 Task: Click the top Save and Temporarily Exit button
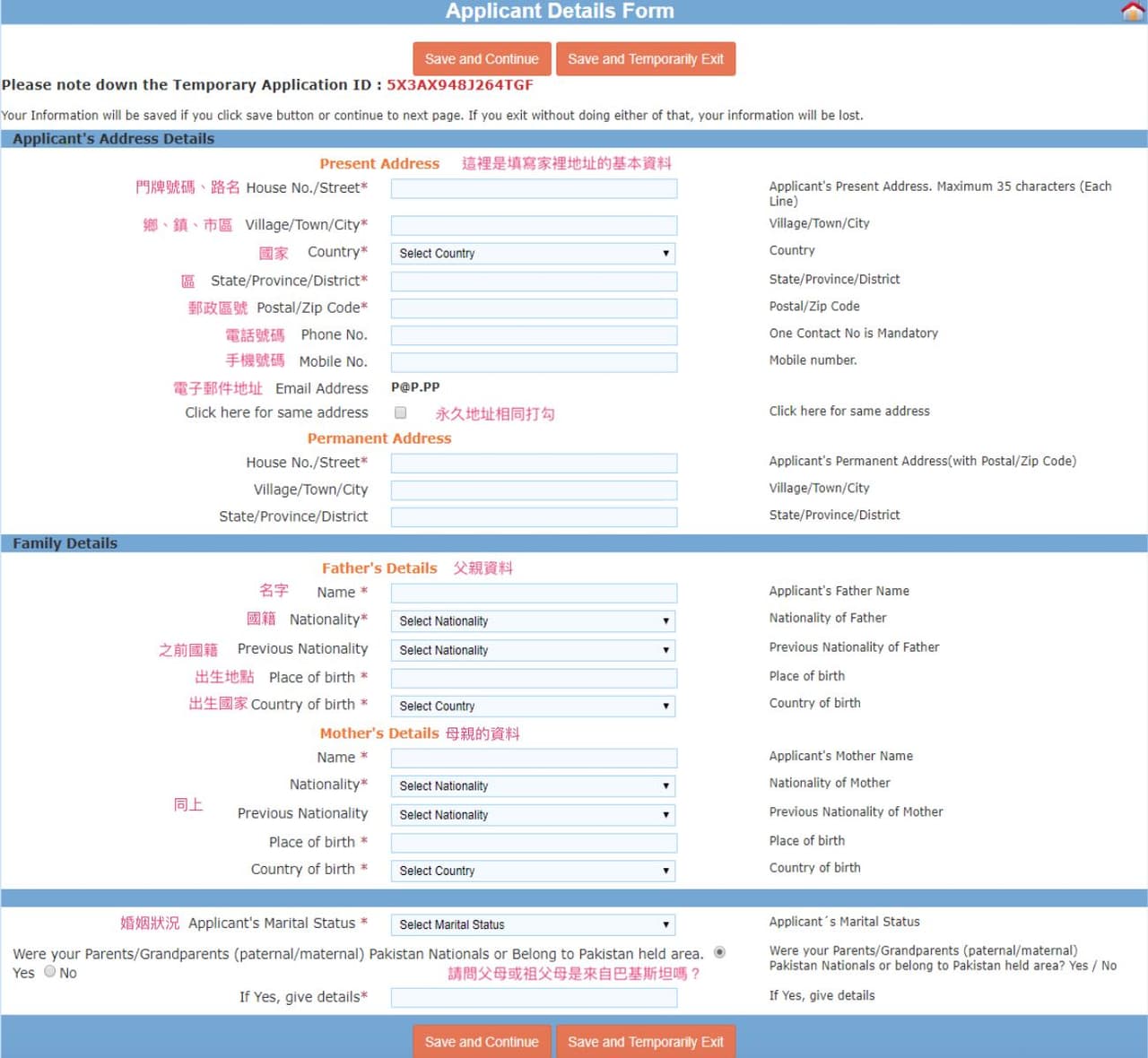pyautogui.click(x=646, y=59)
